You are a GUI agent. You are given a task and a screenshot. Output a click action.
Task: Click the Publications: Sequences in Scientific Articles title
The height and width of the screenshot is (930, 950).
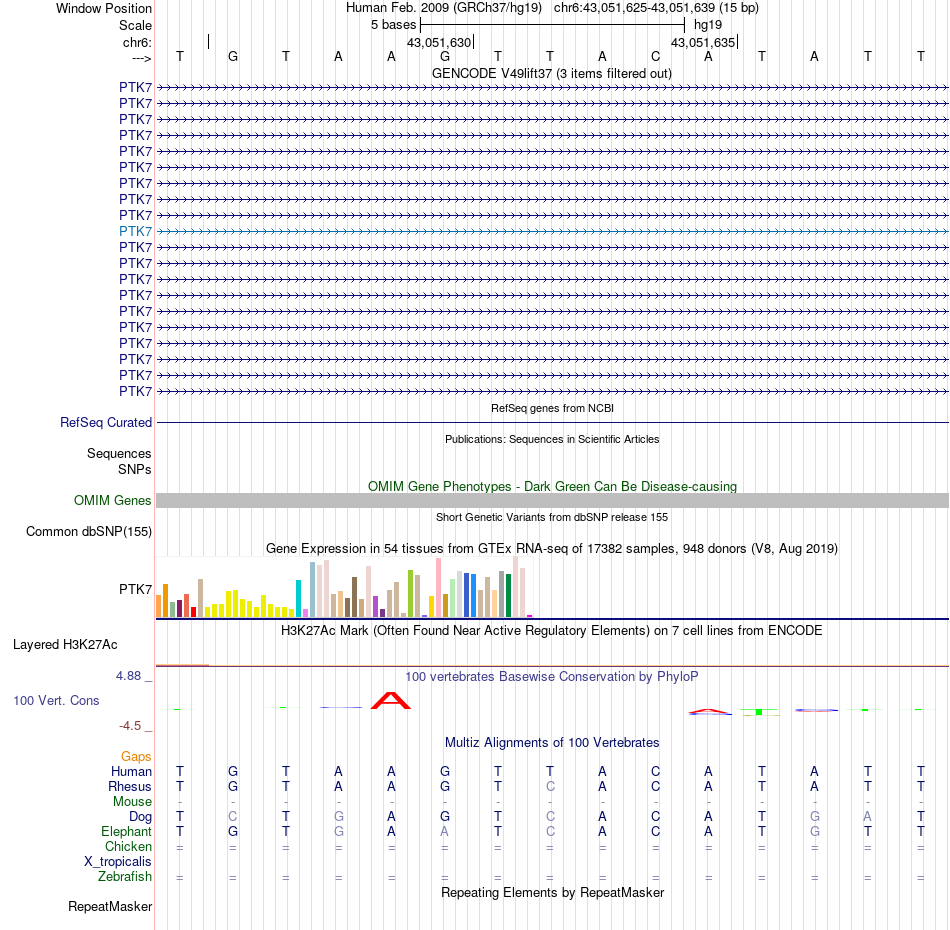point(552,439)
